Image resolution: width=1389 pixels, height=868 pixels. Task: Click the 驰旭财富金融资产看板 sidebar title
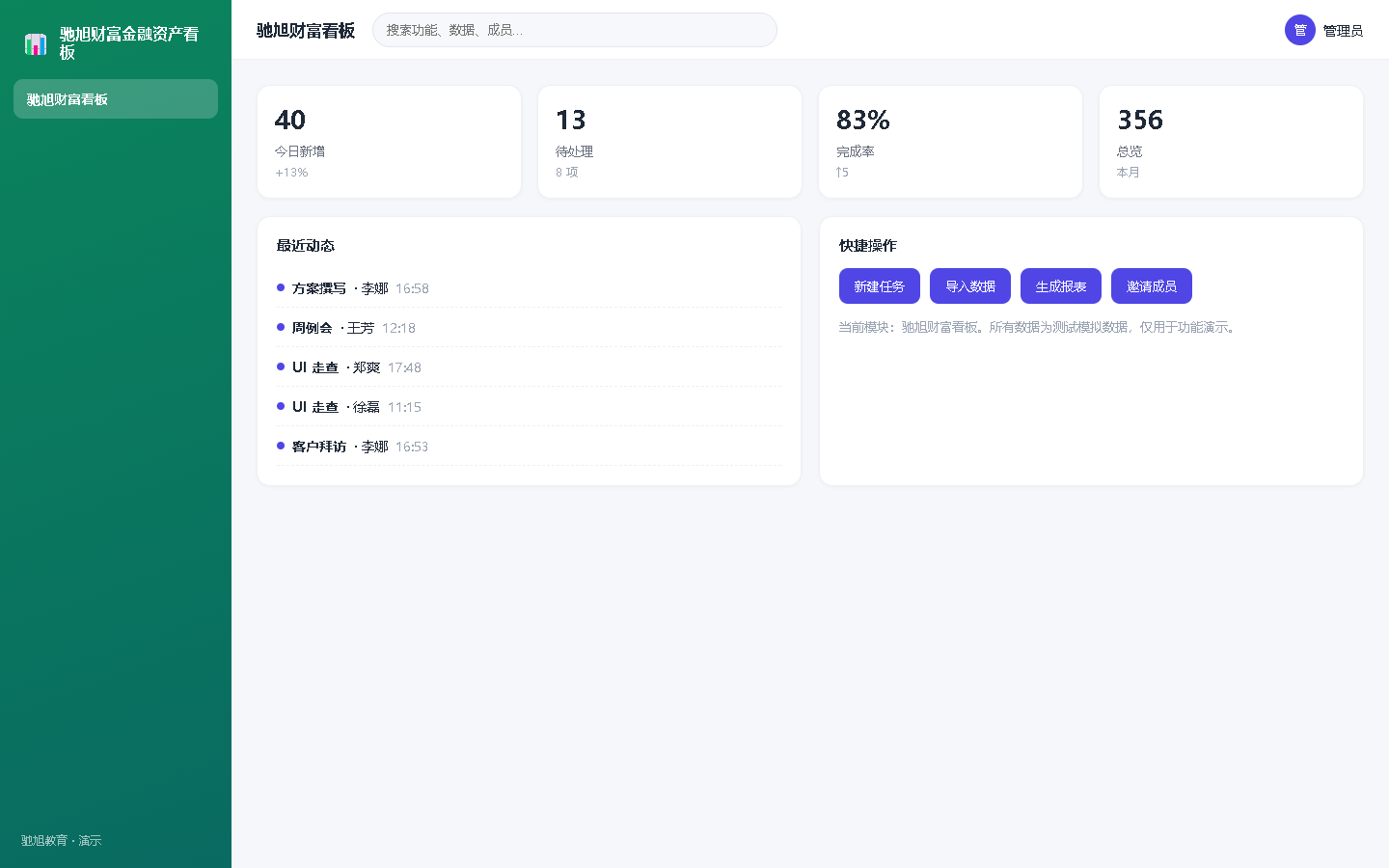(130, 43)
